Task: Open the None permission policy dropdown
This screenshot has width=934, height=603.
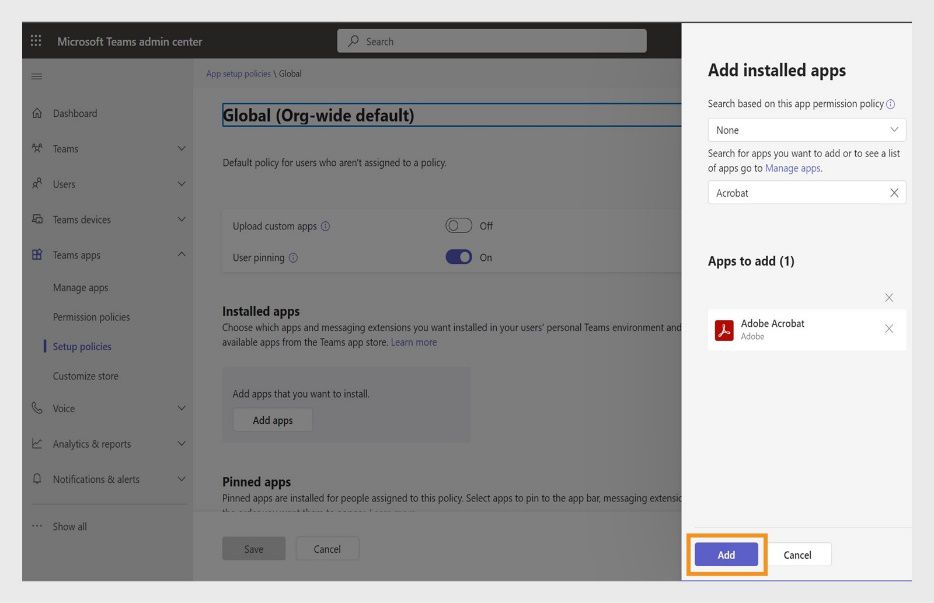Action: tap(807, 129)
